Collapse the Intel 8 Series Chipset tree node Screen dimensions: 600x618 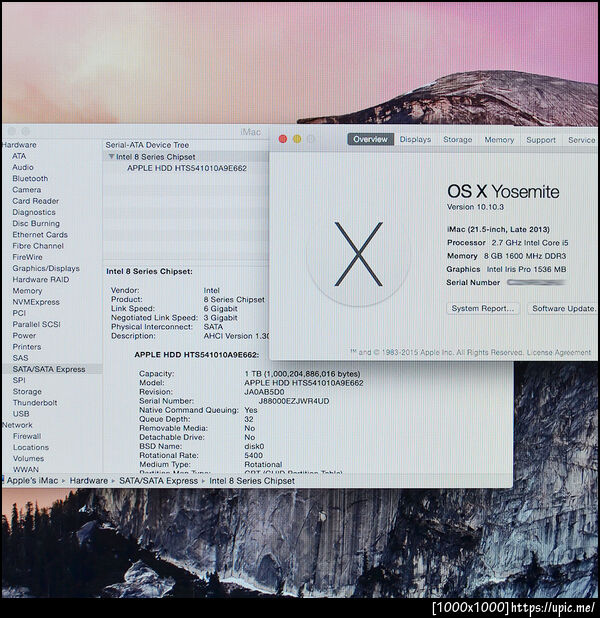coord(112,157)
